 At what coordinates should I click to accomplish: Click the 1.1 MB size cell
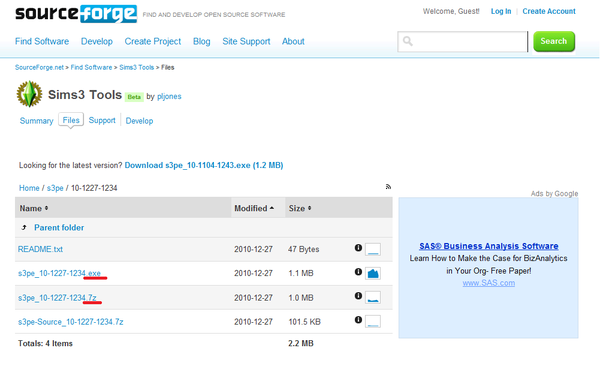coord(300,273)
